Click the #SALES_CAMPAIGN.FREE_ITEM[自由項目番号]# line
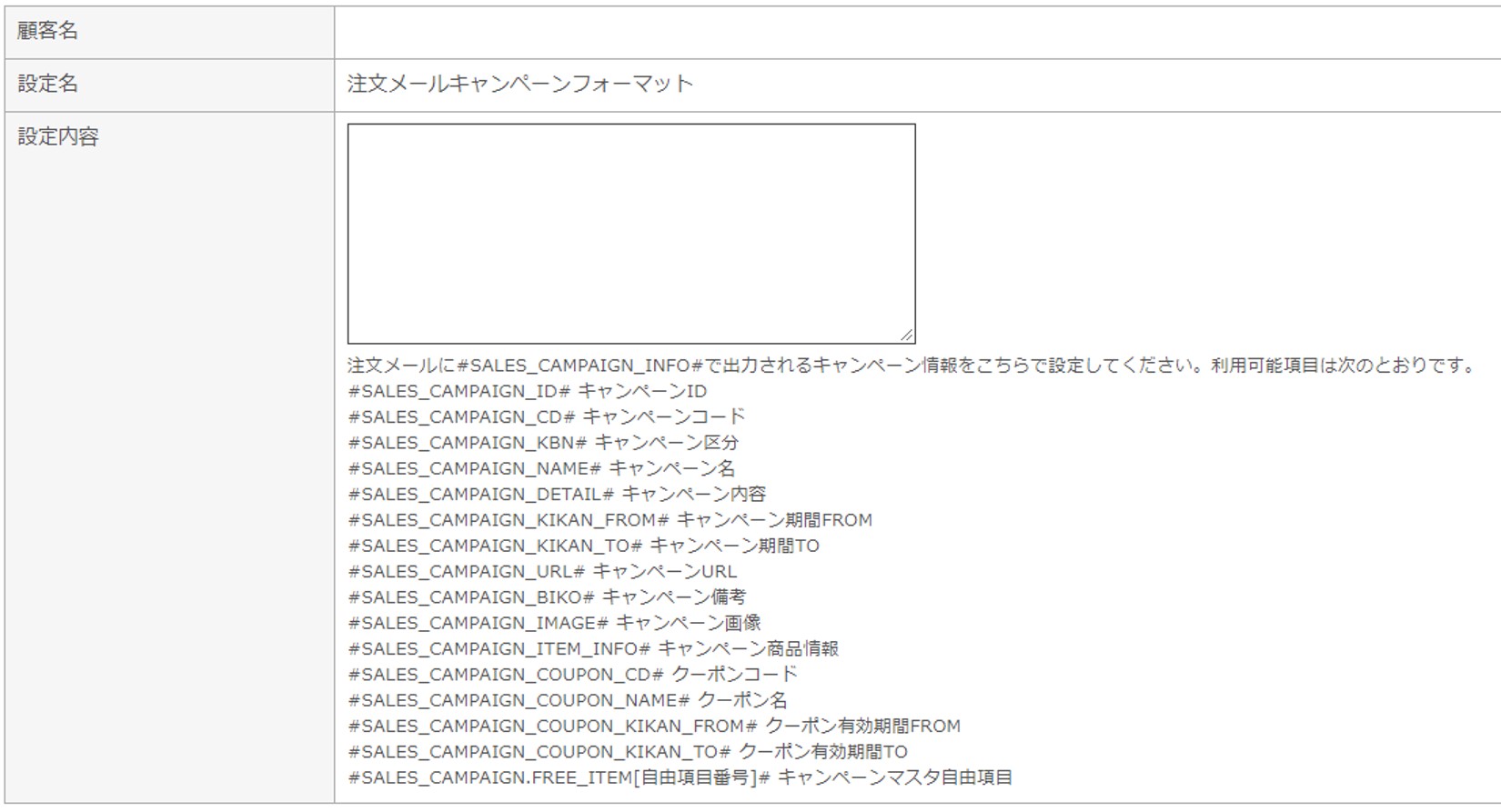The image size is (1501, 812). (x=680, y=777)
